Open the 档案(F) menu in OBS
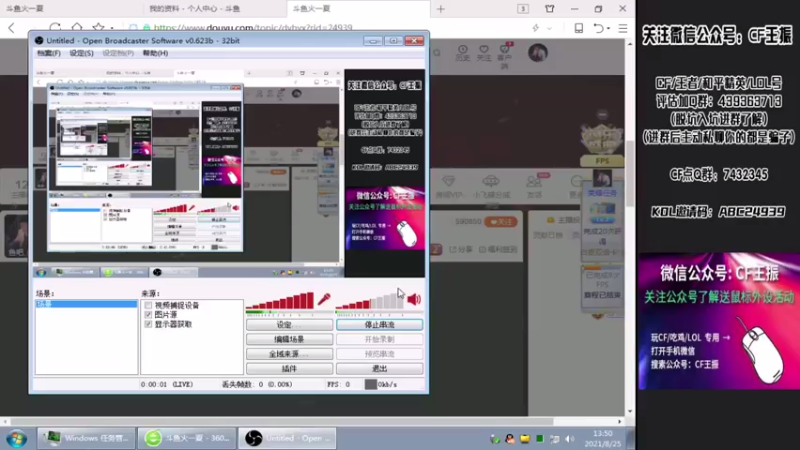 (x=48, y=53)
